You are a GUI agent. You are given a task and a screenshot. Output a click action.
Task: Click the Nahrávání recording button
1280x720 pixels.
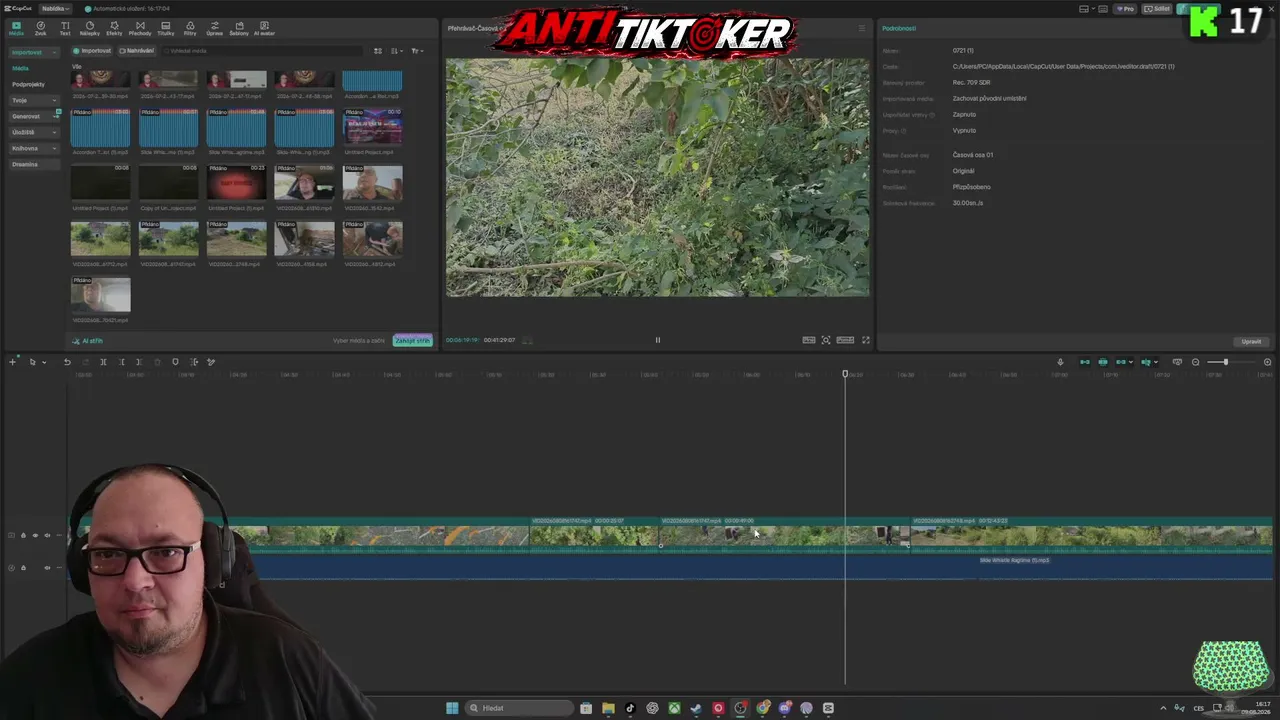point(137,51)
